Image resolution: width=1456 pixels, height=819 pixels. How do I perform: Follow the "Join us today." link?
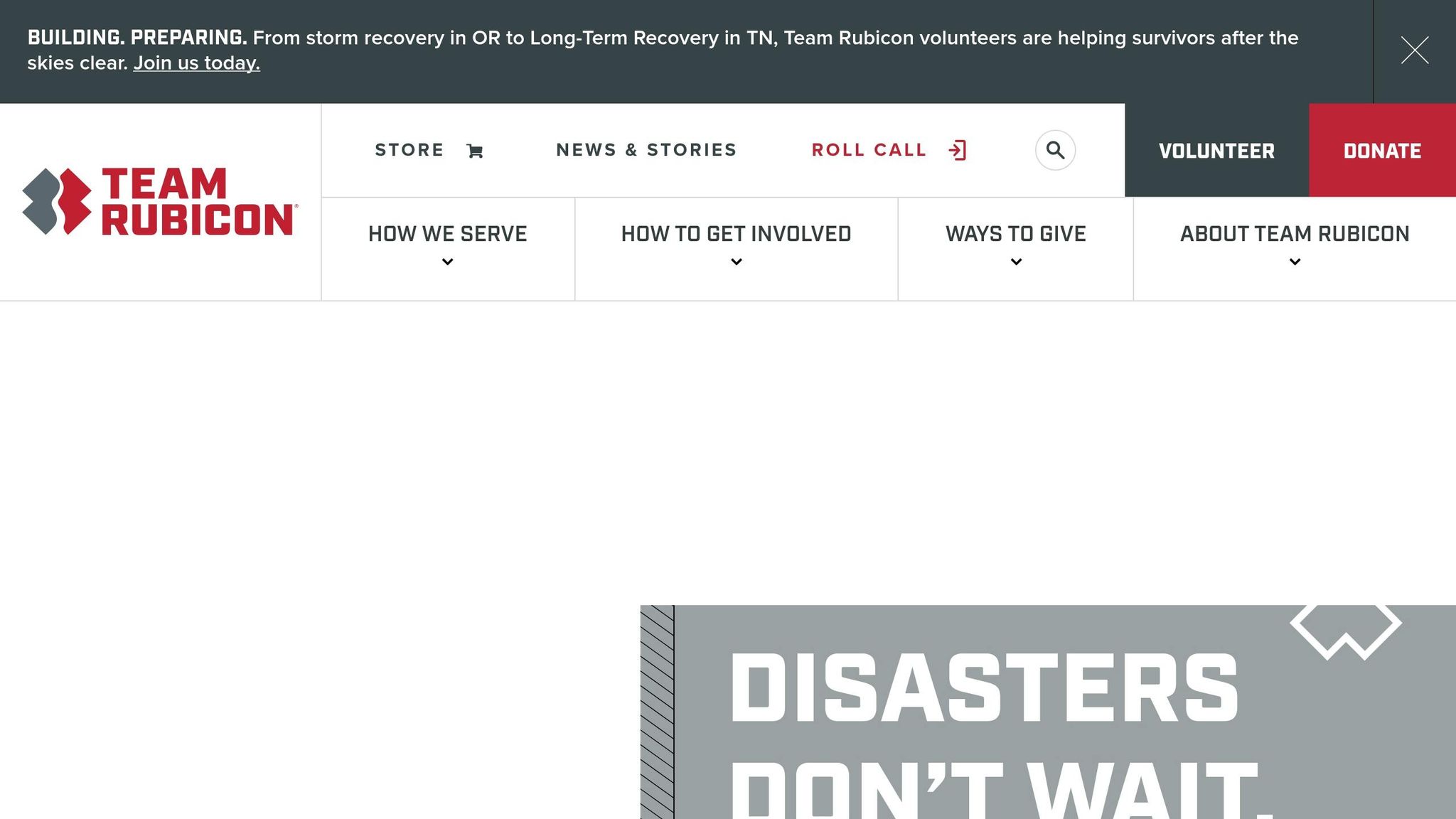pos(196,63)
